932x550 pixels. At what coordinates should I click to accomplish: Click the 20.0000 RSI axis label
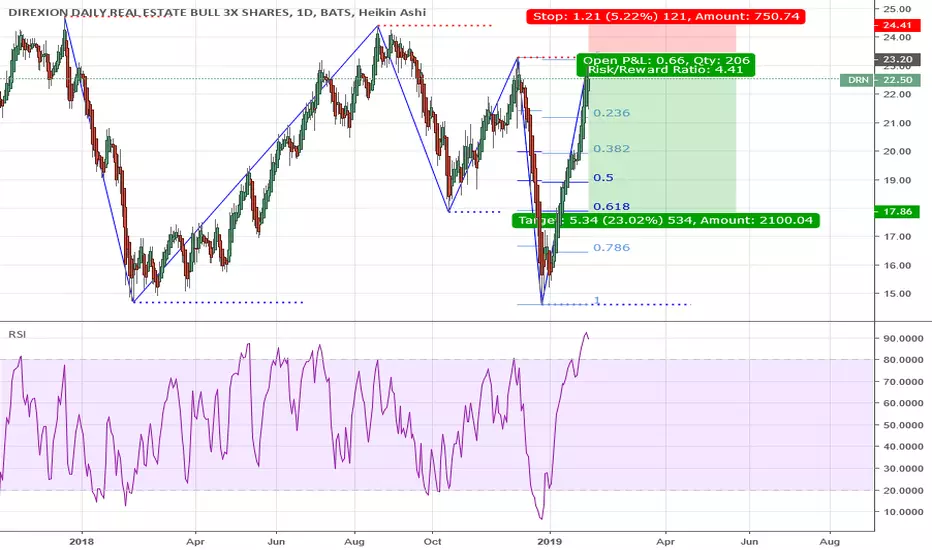pyautogui.click(x=903, y=491)
